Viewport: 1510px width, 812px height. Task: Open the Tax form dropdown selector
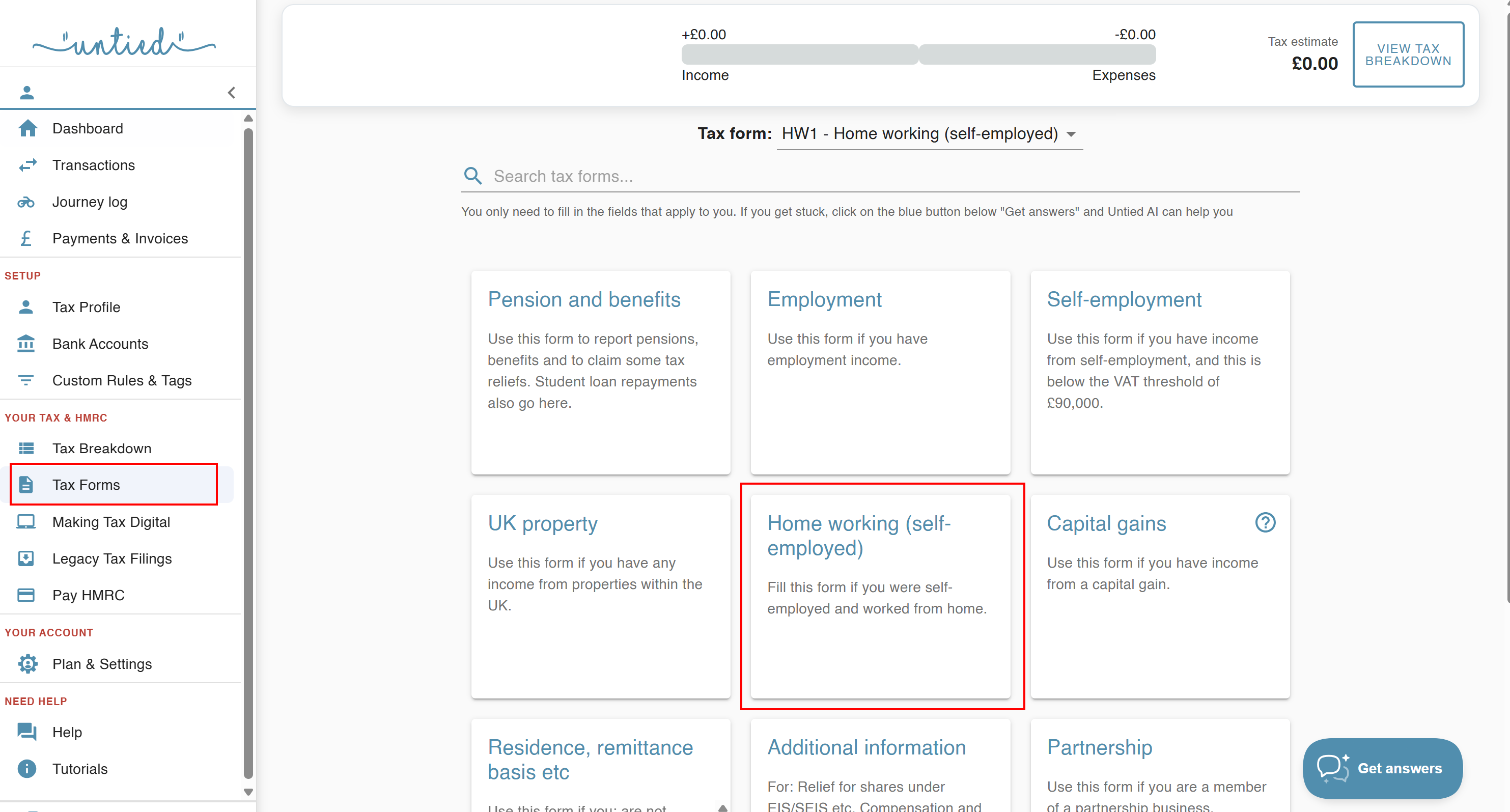(930, 134)
